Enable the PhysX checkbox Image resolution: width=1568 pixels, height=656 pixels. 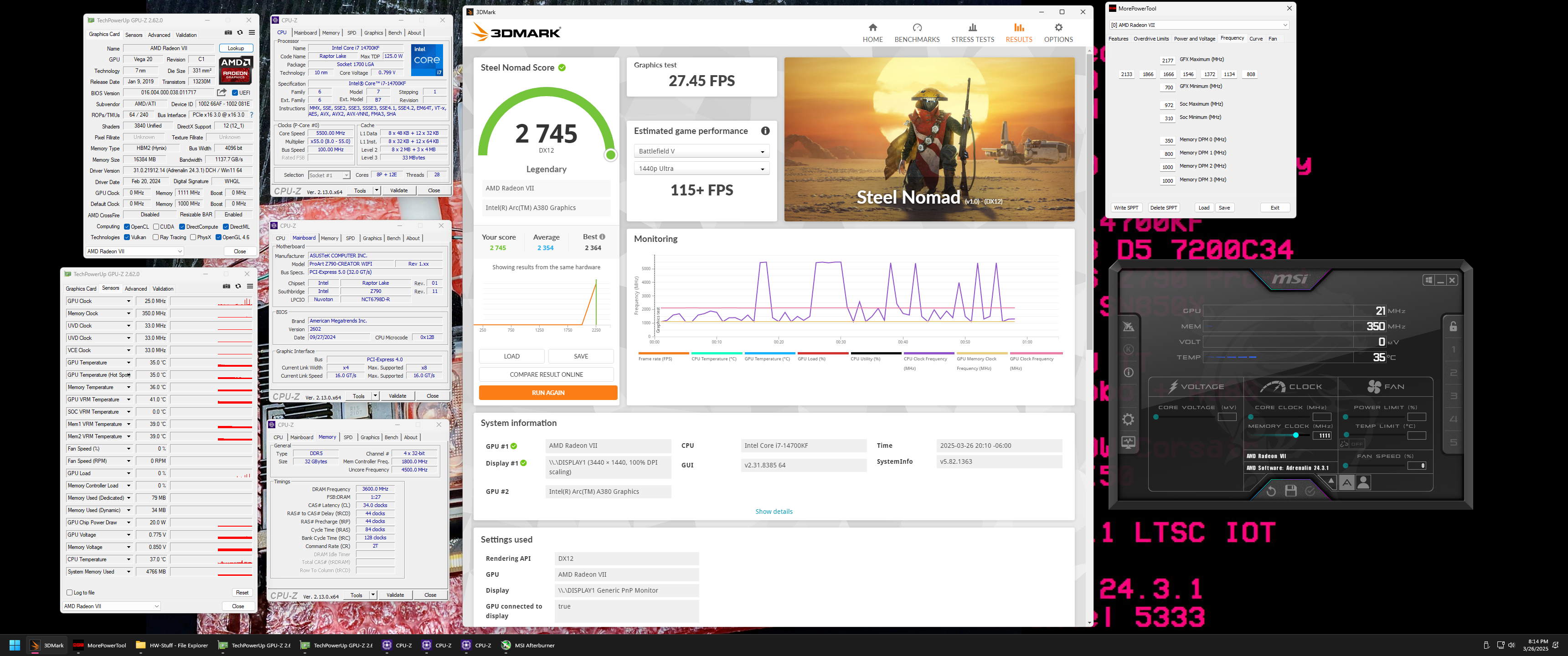pos(192,237)
